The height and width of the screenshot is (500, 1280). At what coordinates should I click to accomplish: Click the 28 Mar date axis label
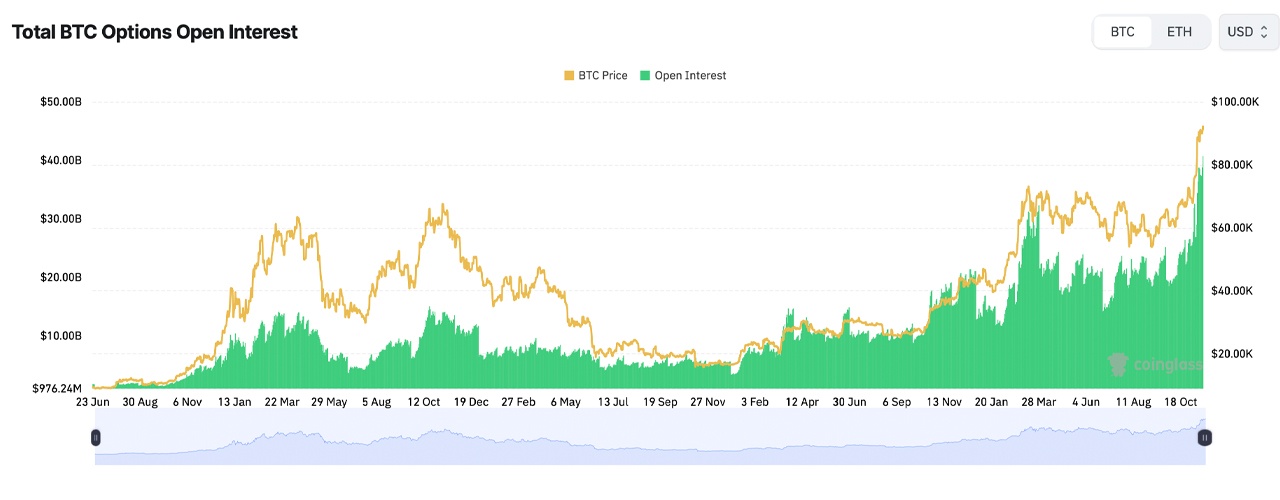click(1039, 402)
